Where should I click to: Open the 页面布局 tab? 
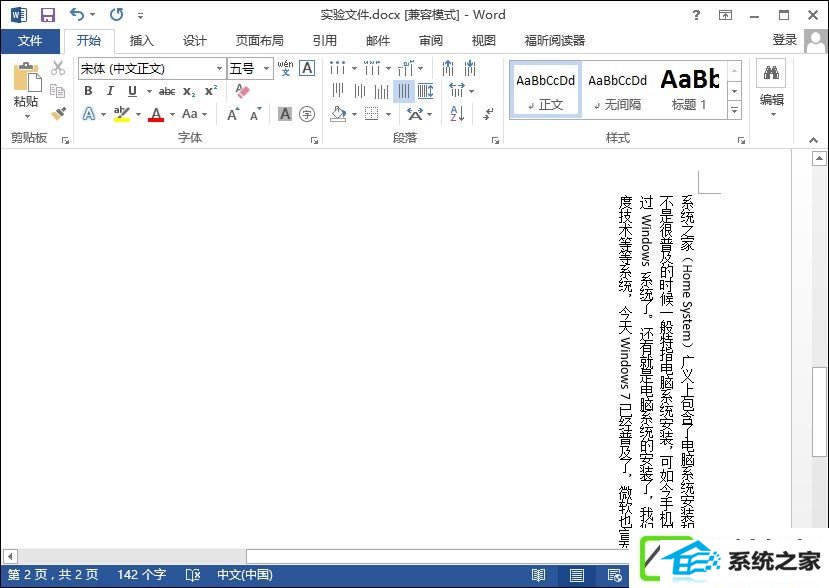coord(259,41)
